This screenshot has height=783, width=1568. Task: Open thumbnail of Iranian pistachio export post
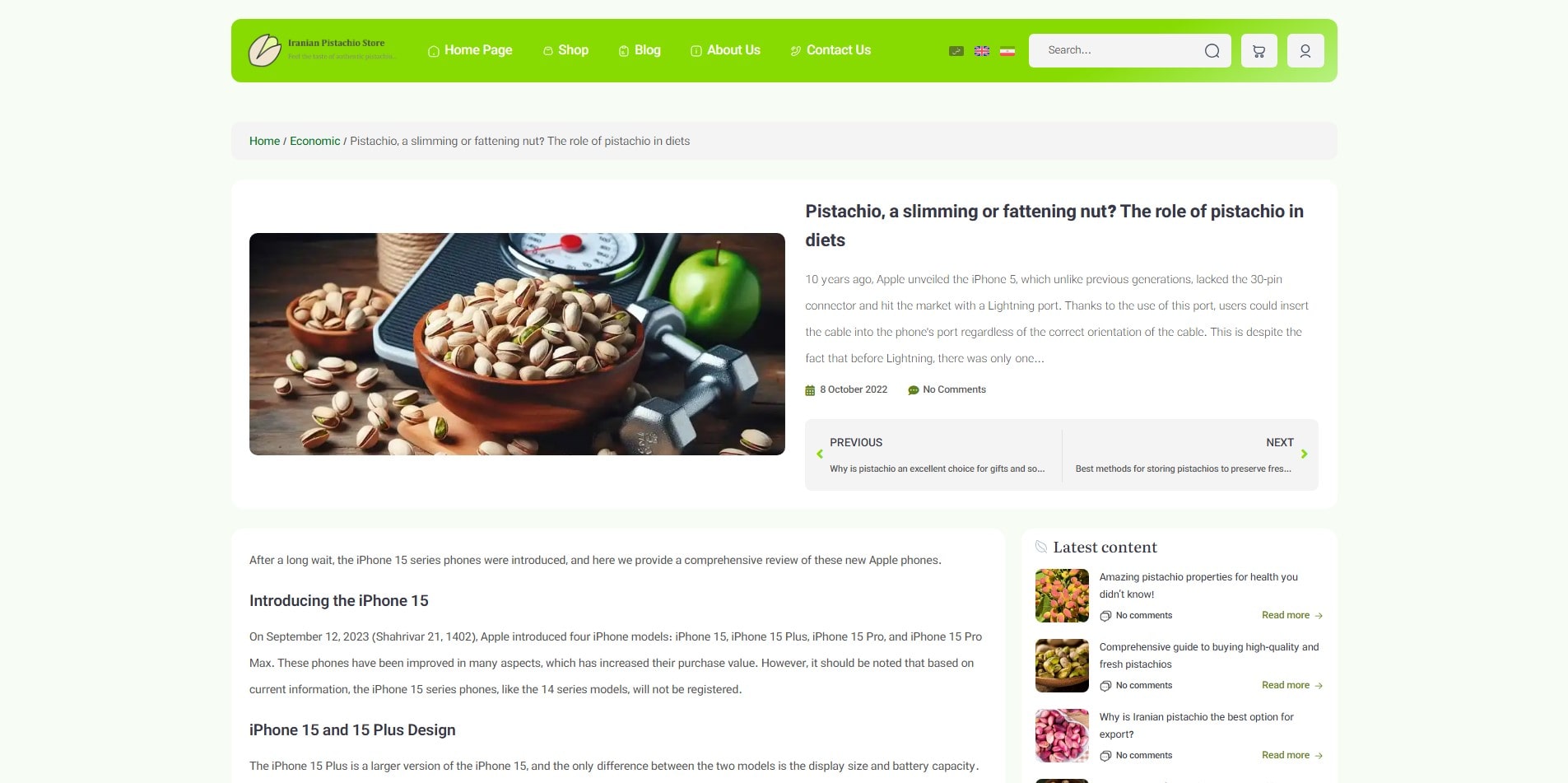(x=1062, y=735)
